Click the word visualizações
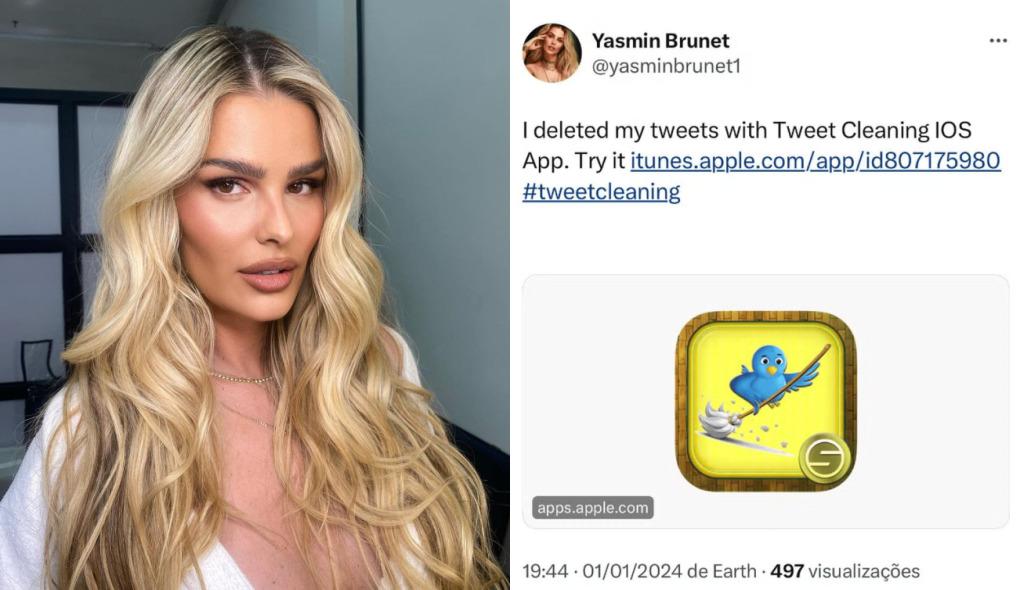 pos(864,571)
